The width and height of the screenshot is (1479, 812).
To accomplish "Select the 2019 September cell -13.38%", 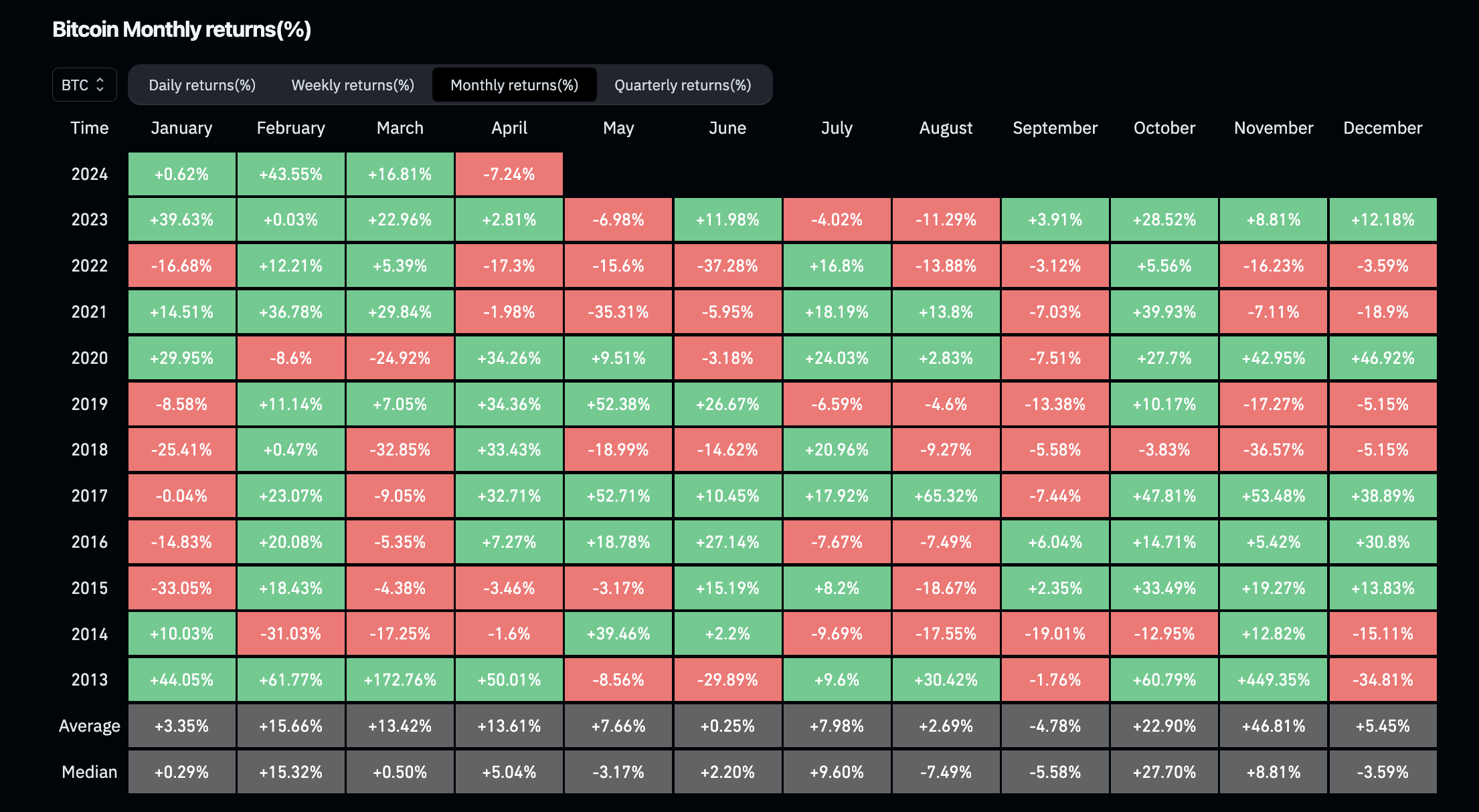I will tap(1055, 404).
